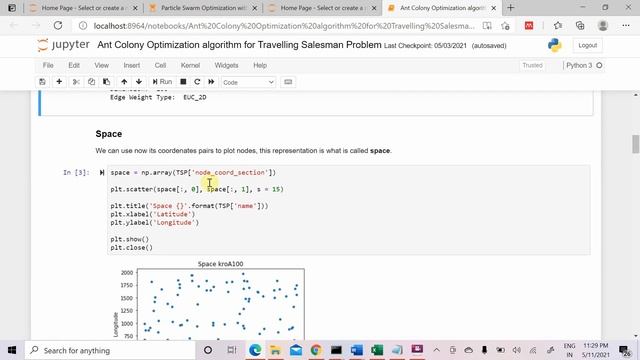Viewport: 640px width, 360px height.
Task: Restart the kernel with the circular arrow icon
Action: (197, 82)
